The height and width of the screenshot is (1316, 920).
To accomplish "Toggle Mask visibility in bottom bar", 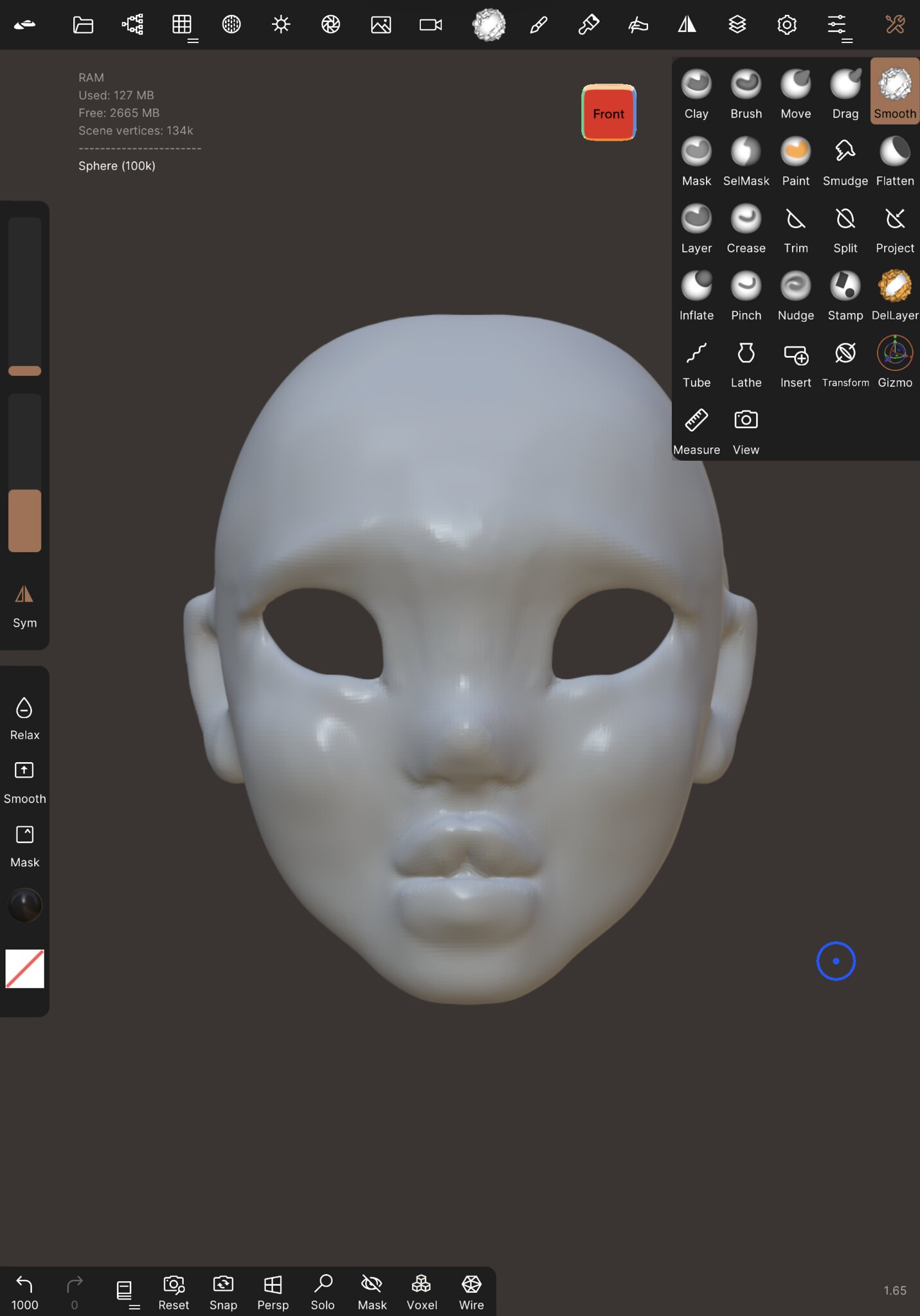I will 372,1292.
